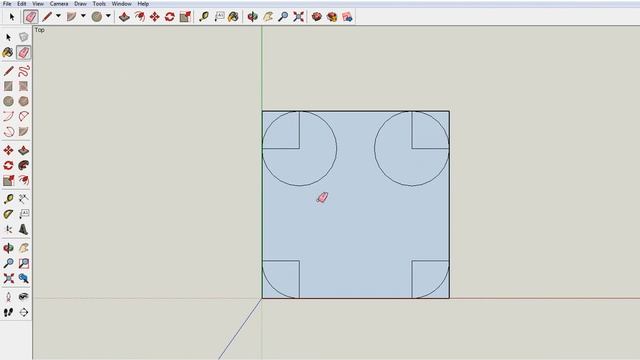Screen dimensions: 640x360
Task: Activate the Zoom Window tool
Action: tap(24, 263)
